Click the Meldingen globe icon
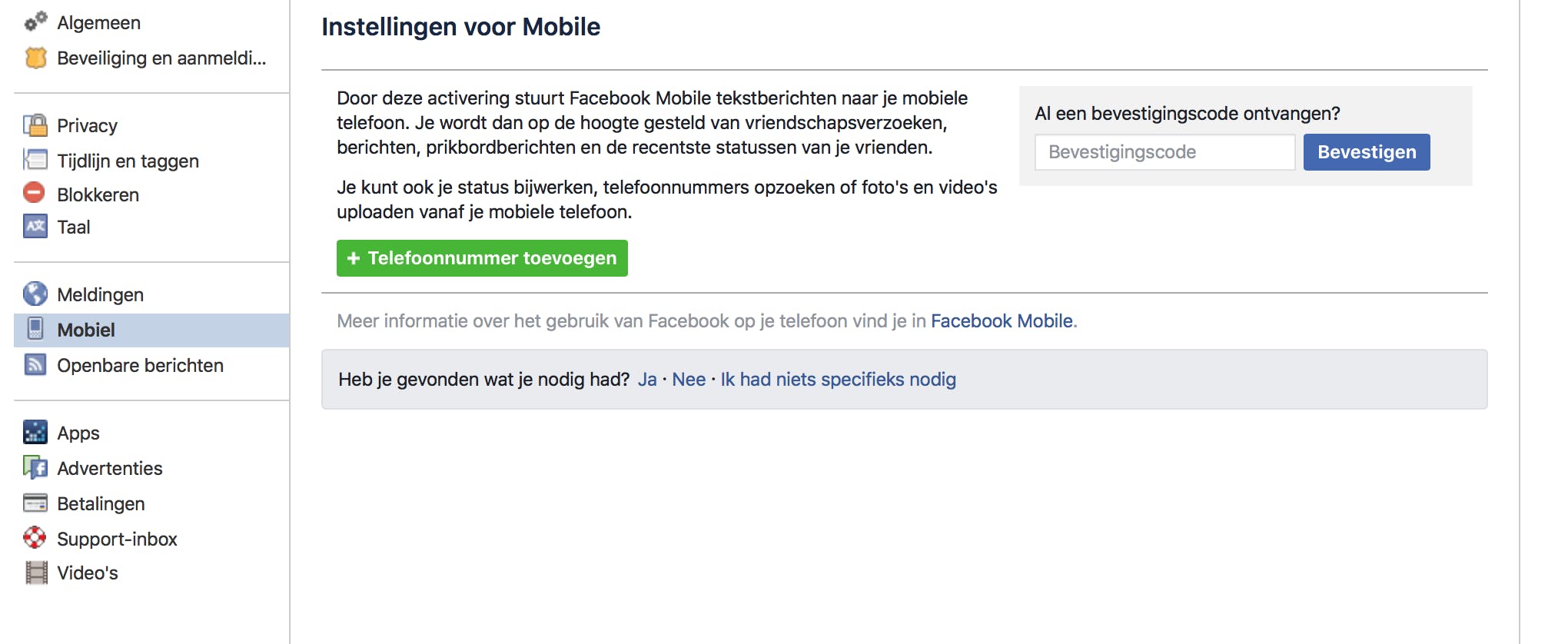 pyautogui.click(x=35, y=294)
